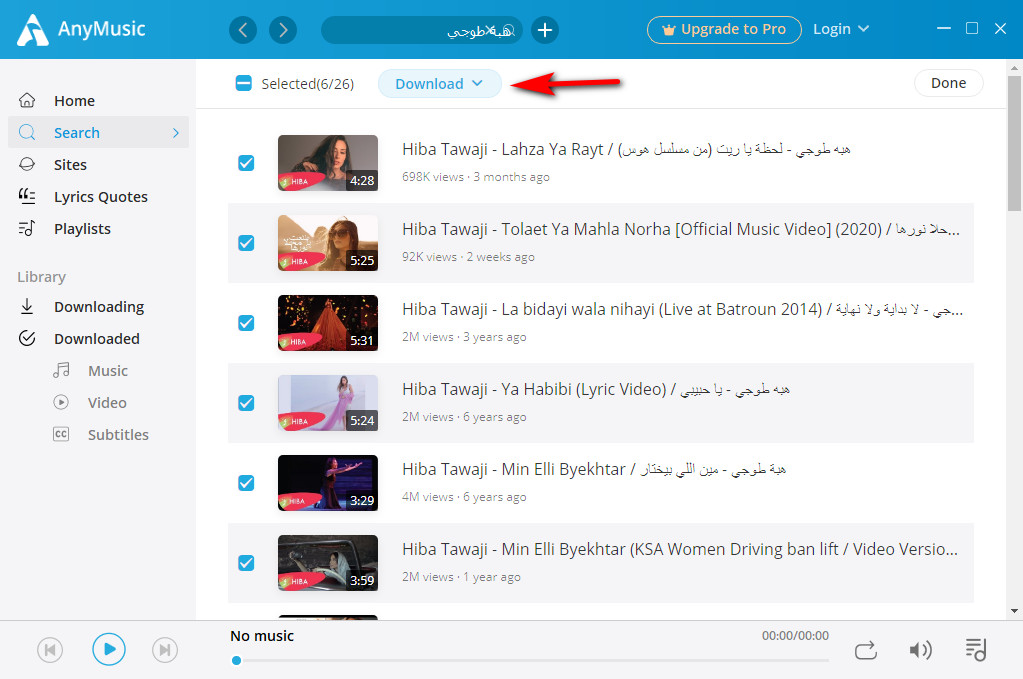Skip to the next track
1023x679 pixels.
[x=165, y=650]
